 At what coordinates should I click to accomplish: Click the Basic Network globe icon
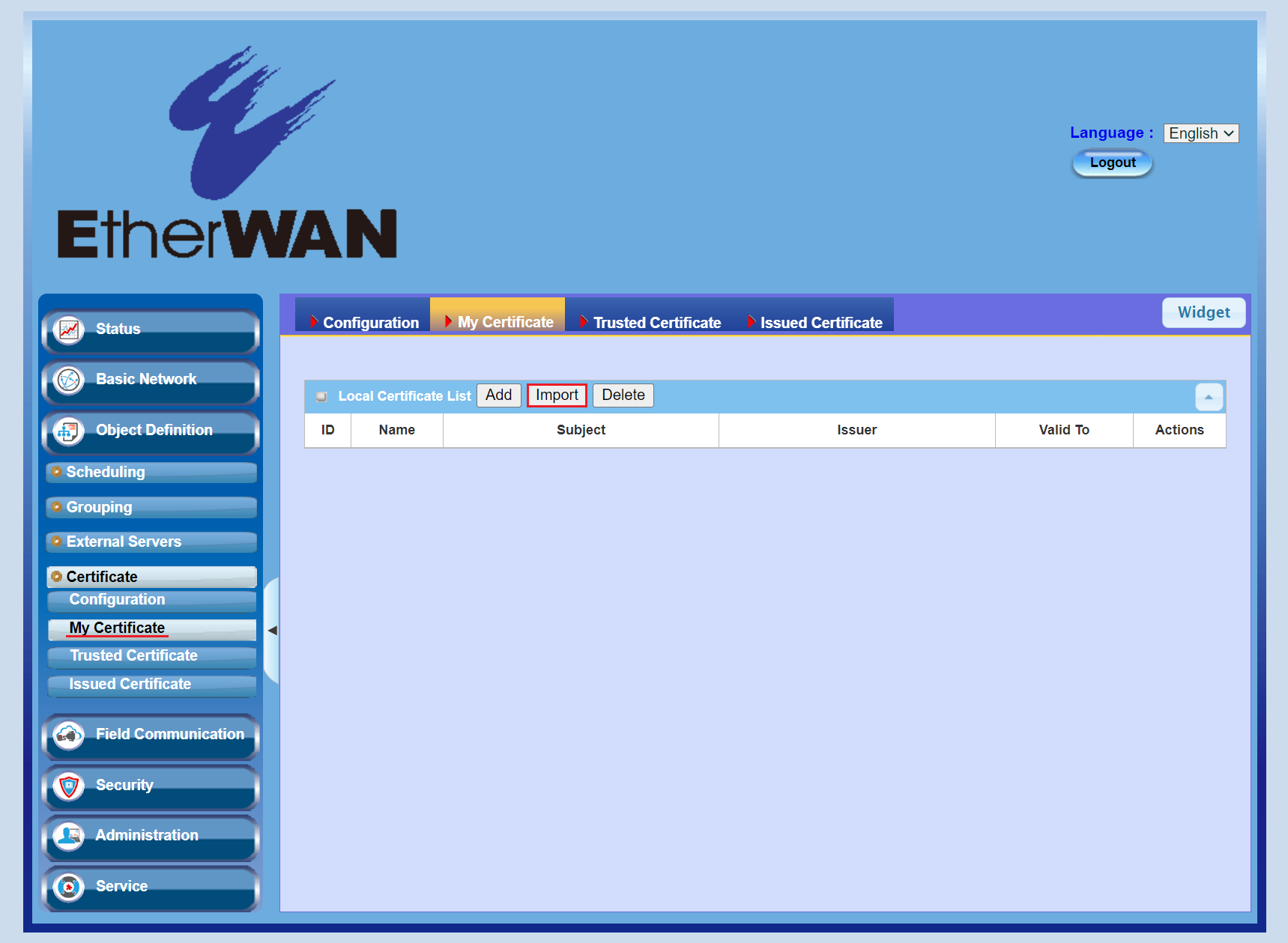[x=69, y=380]
